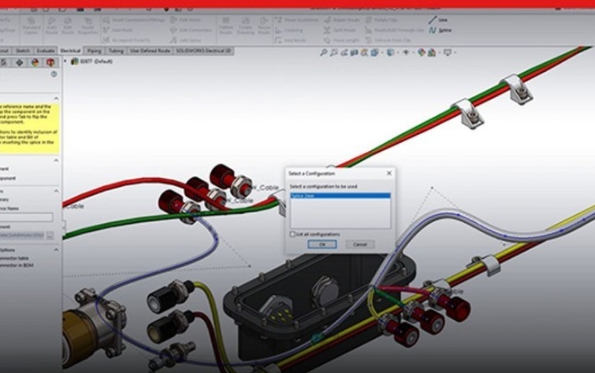Open the User Defined Route tab

[150, 50]
